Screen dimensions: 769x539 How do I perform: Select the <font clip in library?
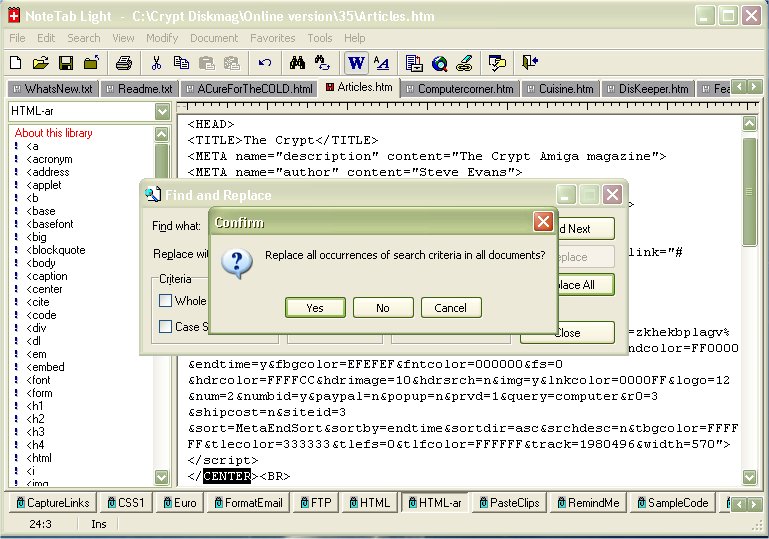pyautogui.click(x=38, y=380)
